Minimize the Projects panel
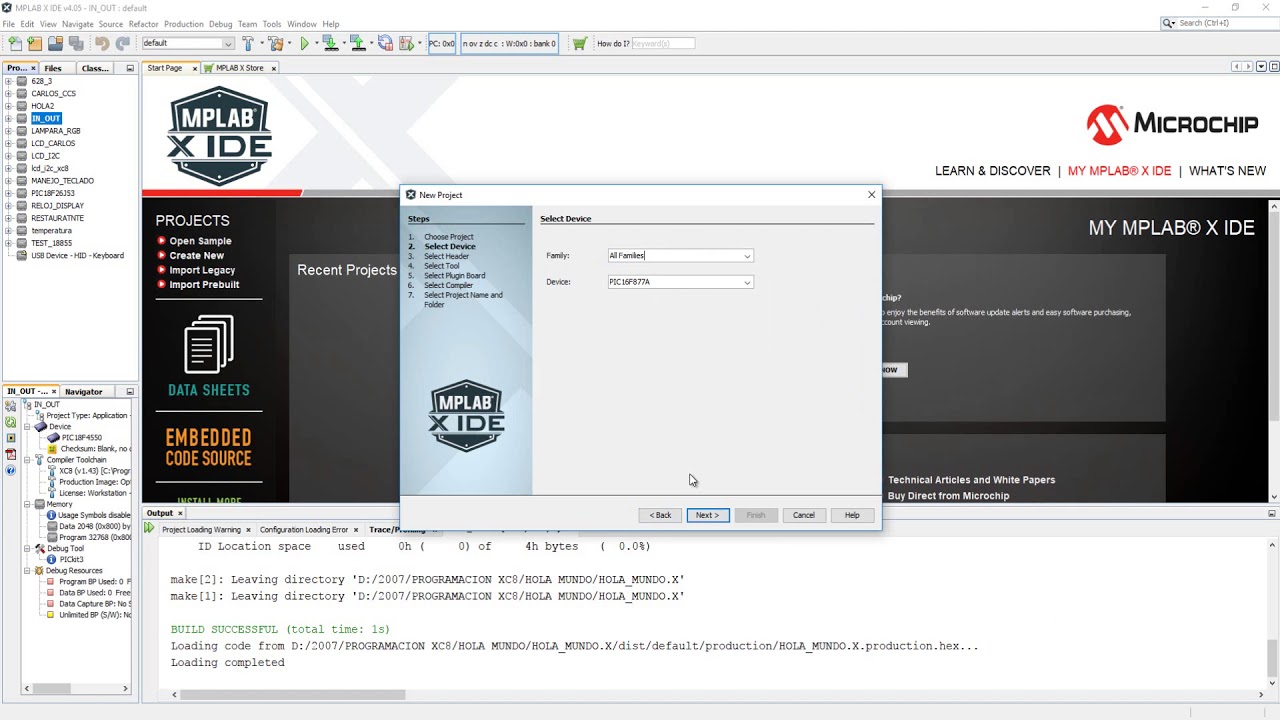 pos(129,68)
